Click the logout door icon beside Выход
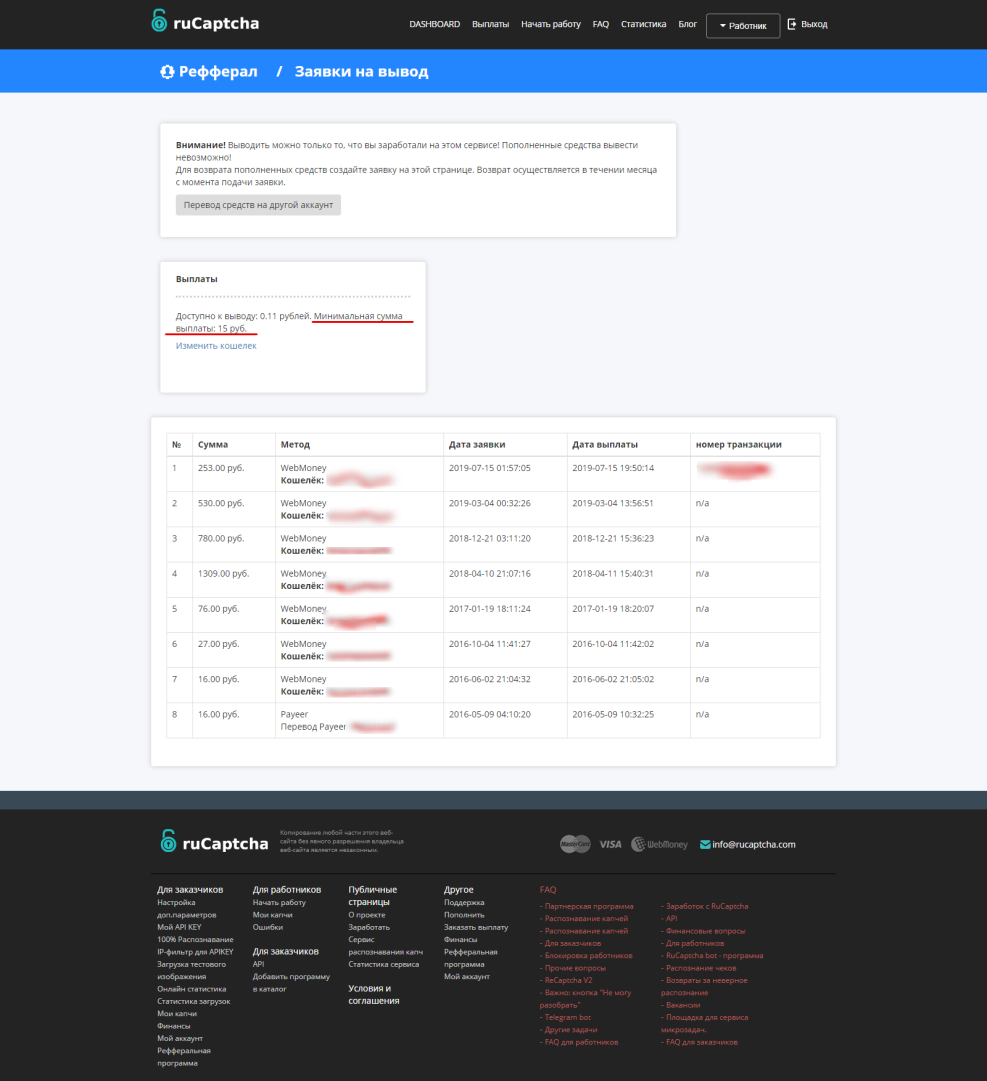This screenshot has height=1081, width=987. 792,24
